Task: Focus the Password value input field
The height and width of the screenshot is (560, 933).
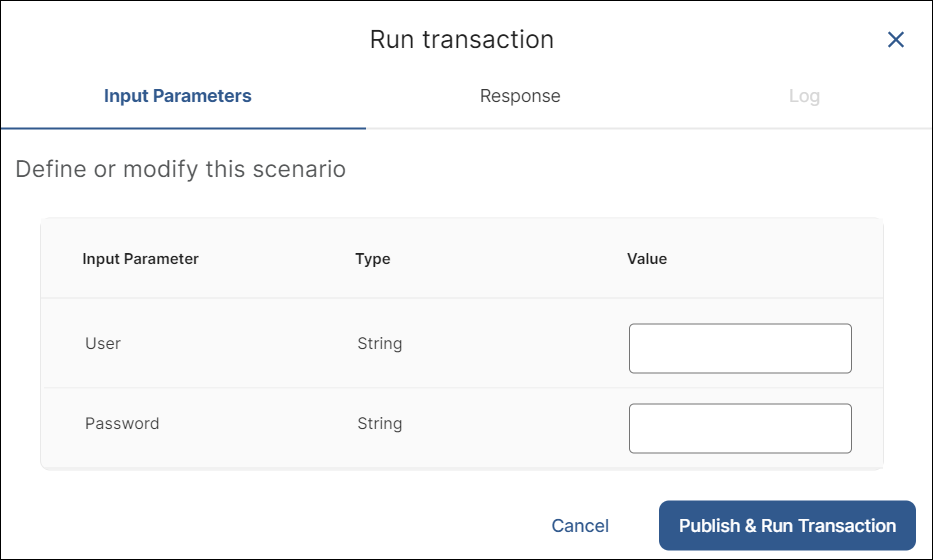Action: click(x=740, y=428)
